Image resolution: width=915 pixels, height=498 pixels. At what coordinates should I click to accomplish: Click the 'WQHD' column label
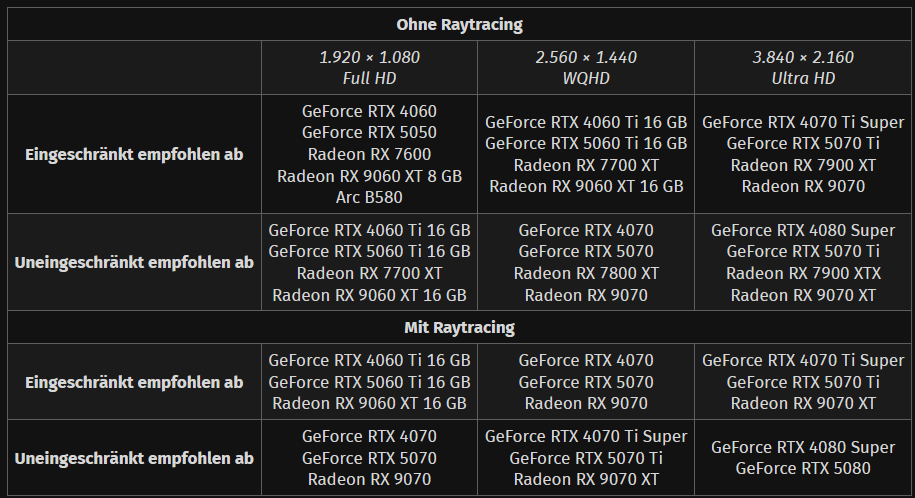tap(586, 78)
